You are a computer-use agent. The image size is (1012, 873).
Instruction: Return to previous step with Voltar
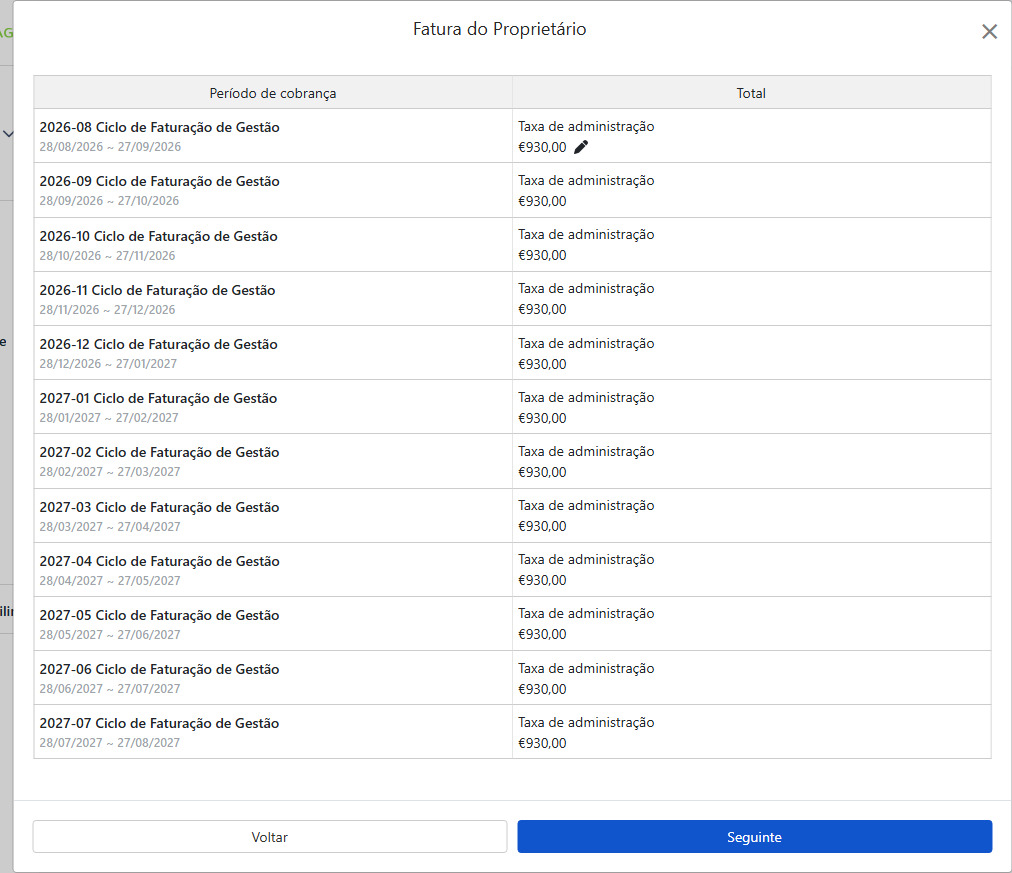point(270,837)
